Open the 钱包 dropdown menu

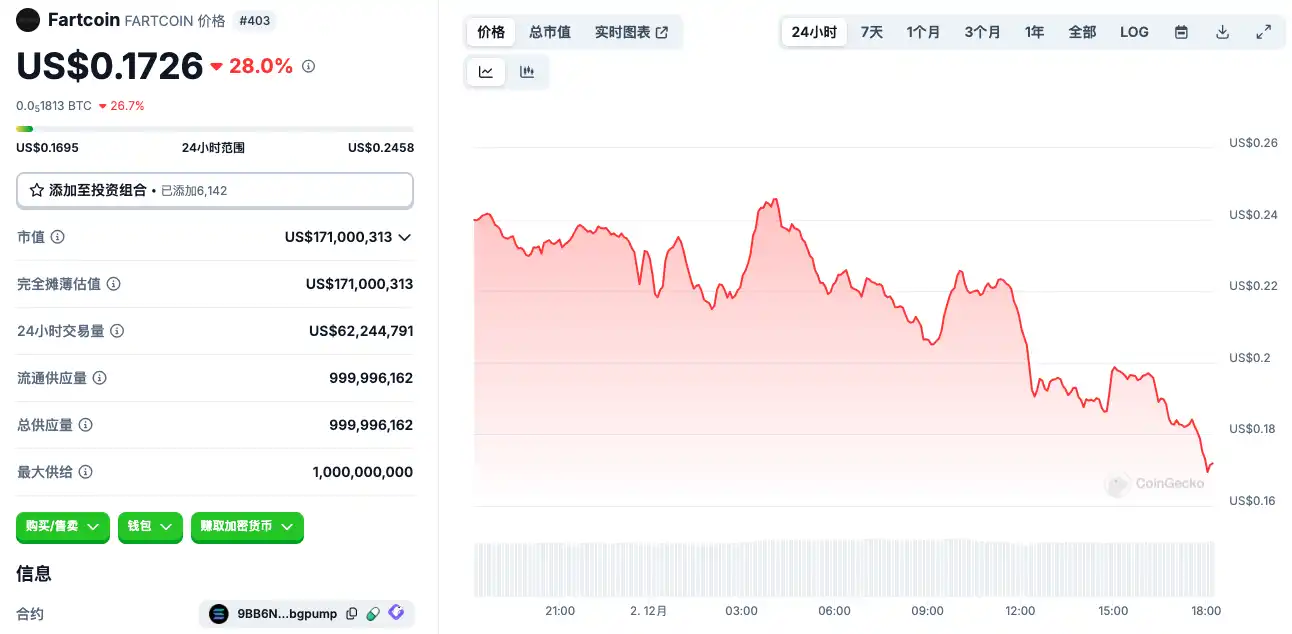pos(150,526)
